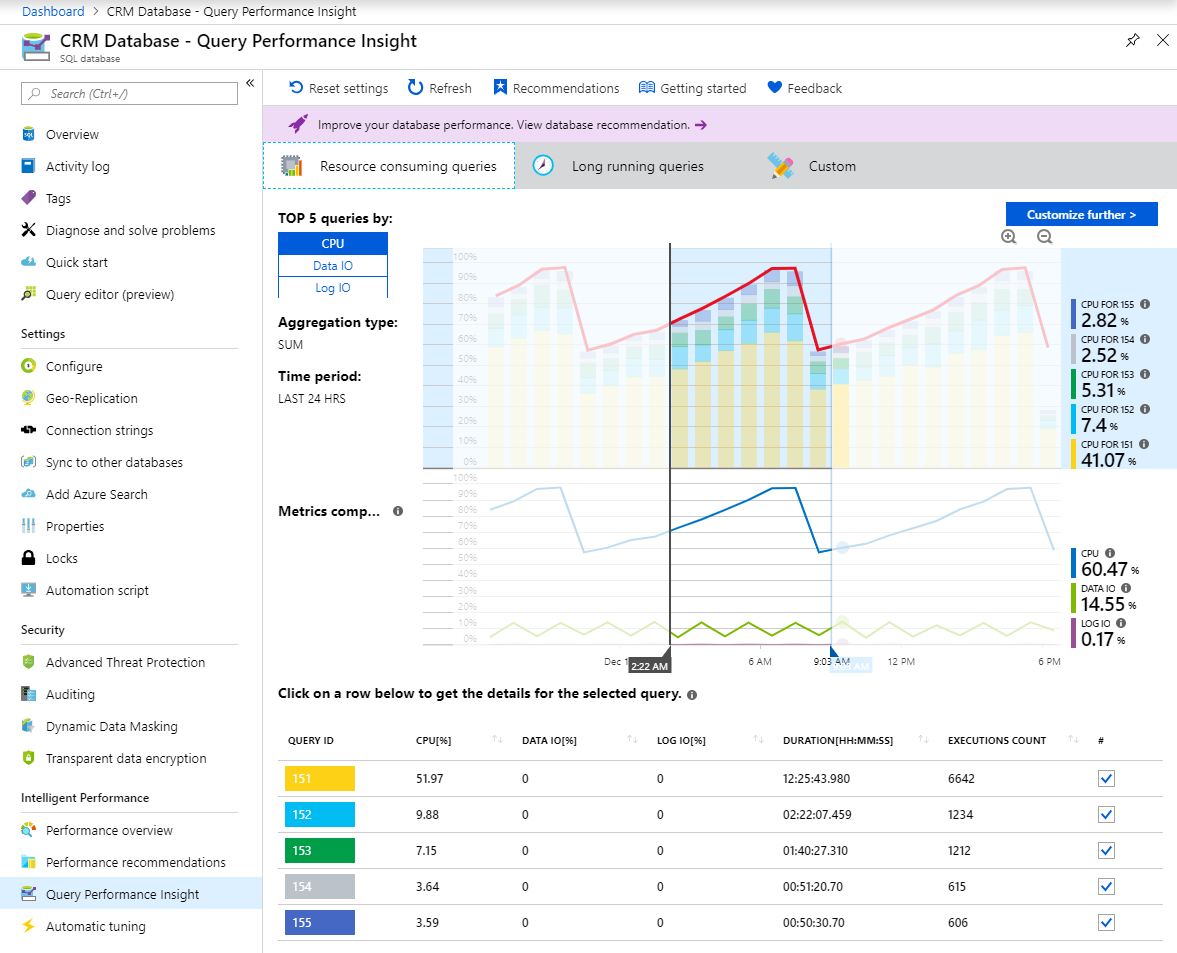This screenshot has width=1177, height=953.
Task: Open Recommendations from the toolbar
Action: coord(556,88)
